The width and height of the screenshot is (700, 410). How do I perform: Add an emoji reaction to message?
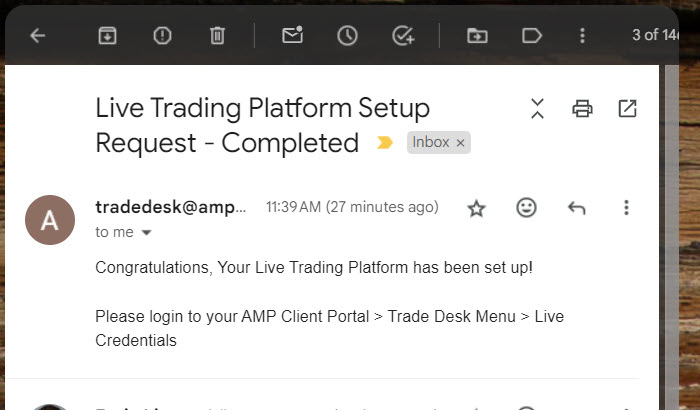[526, 208]
